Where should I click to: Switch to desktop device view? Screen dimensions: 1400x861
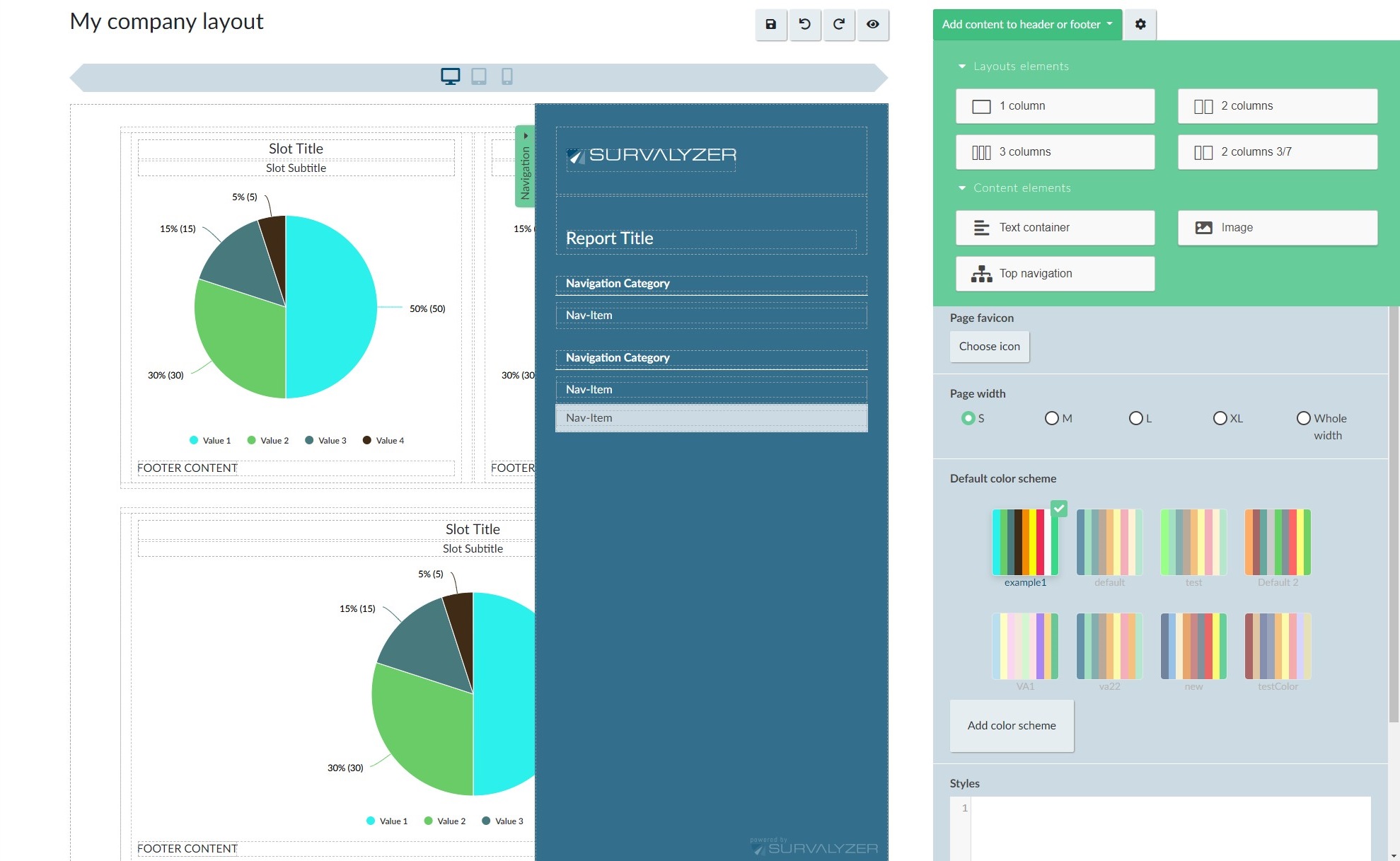pyautogui.click(x=450, y=76)
